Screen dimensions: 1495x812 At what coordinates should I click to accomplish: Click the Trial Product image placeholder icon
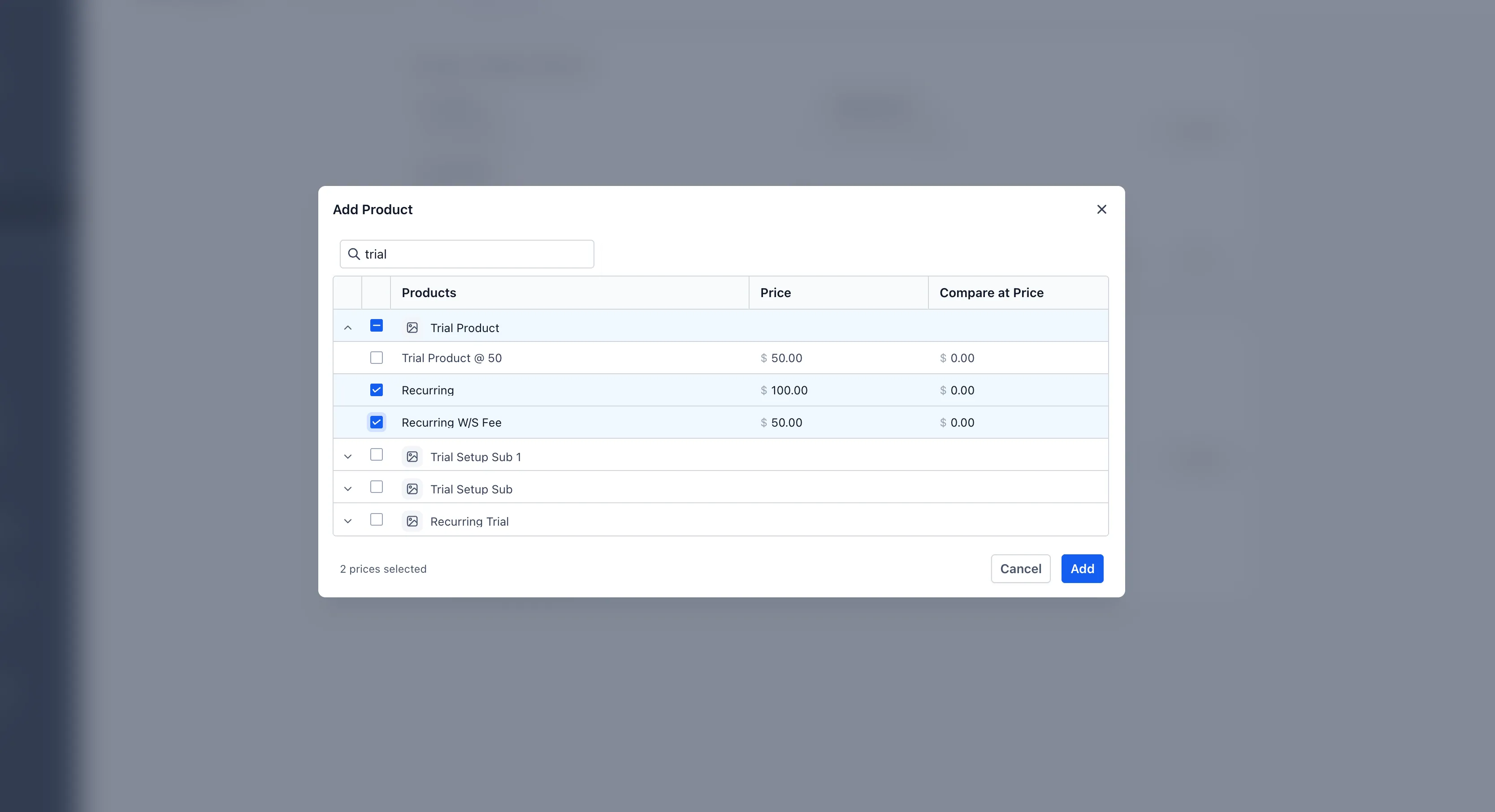tap(412, 328)
